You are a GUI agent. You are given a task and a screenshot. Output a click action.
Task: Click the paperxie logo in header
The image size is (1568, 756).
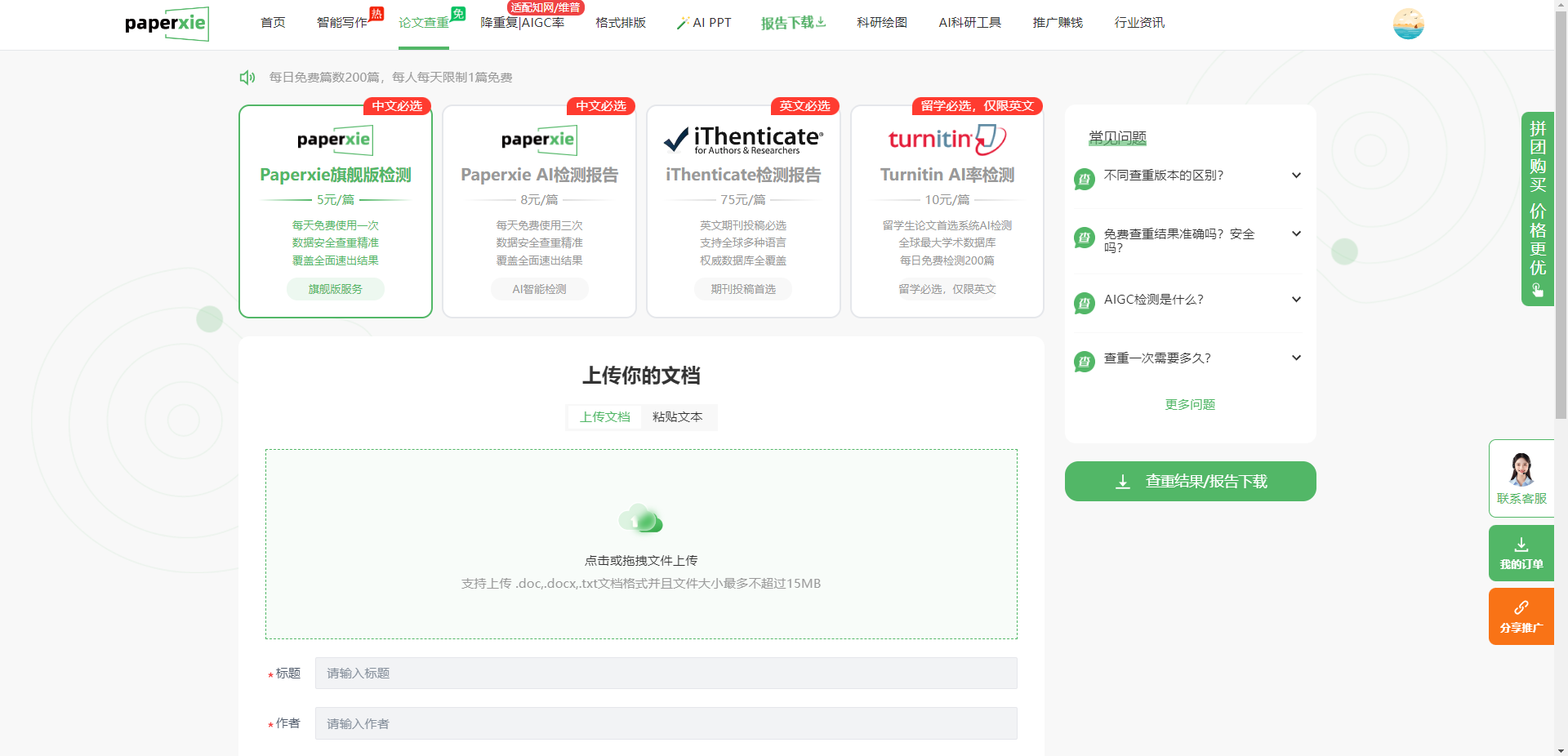167,24
